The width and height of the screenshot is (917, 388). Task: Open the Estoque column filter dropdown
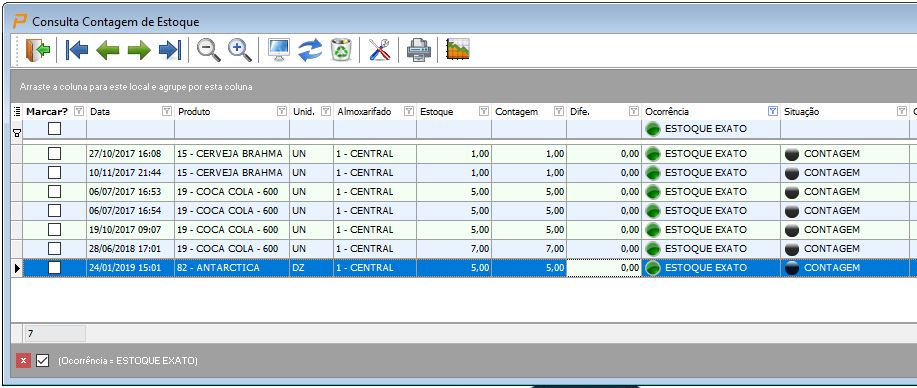point(484,111)
